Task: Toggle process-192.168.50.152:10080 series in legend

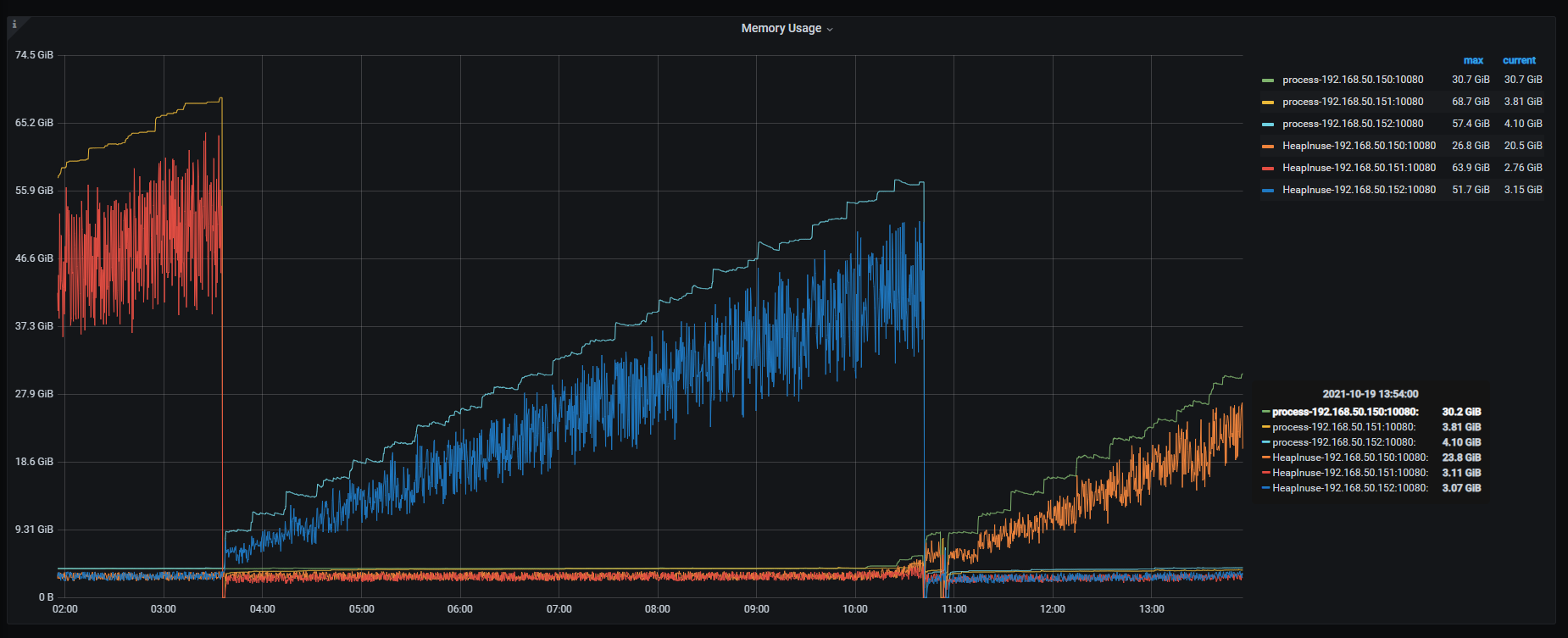Action: [x=1353, y=124]
